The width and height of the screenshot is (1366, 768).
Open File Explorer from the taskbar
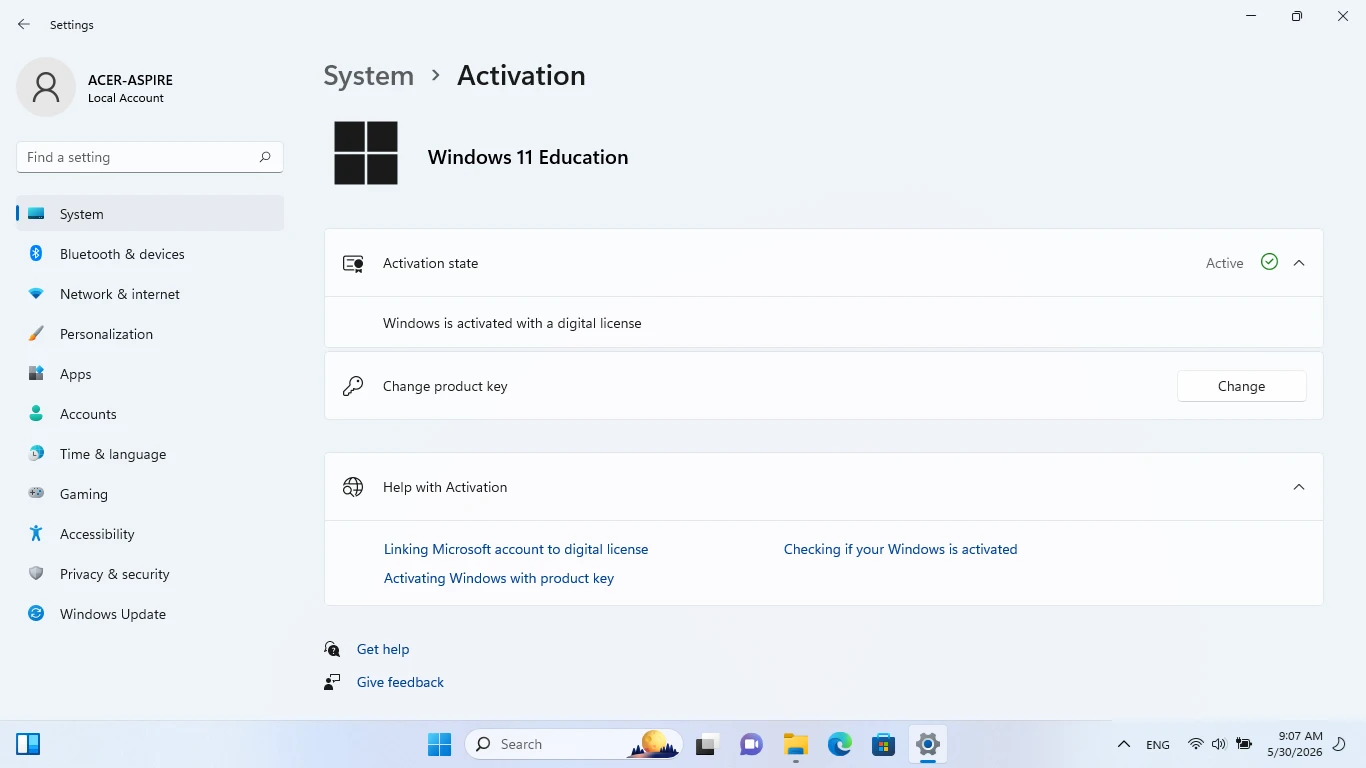[795, 744]
